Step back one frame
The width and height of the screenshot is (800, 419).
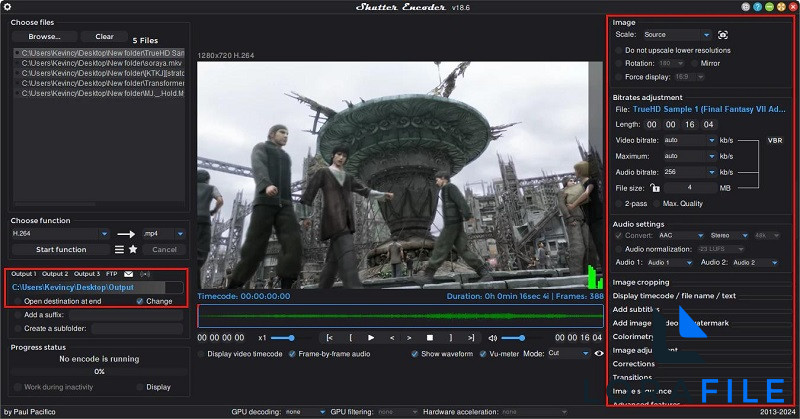[392, 337]
